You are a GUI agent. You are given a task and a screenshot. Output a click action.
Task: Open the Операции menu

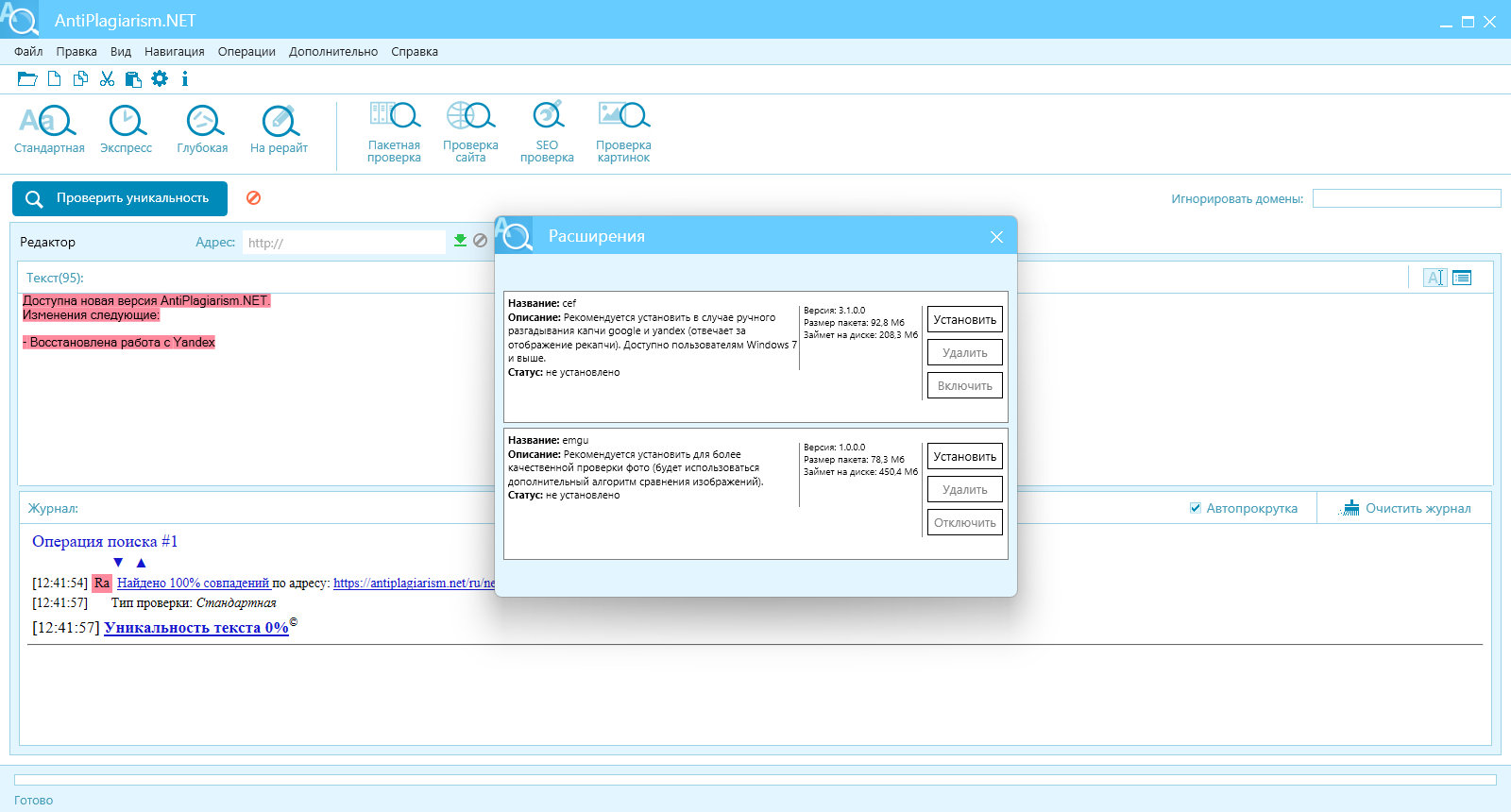pyautogui.click(x=246, y=52)
